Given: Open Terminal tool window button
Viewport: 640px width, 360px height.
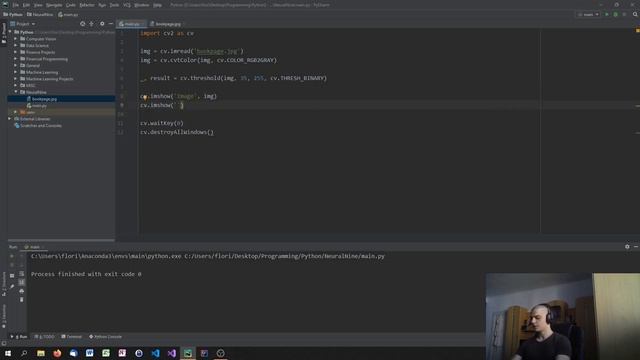Looking at the screenshot, I should pyautogui.click(x=71, y=337).
